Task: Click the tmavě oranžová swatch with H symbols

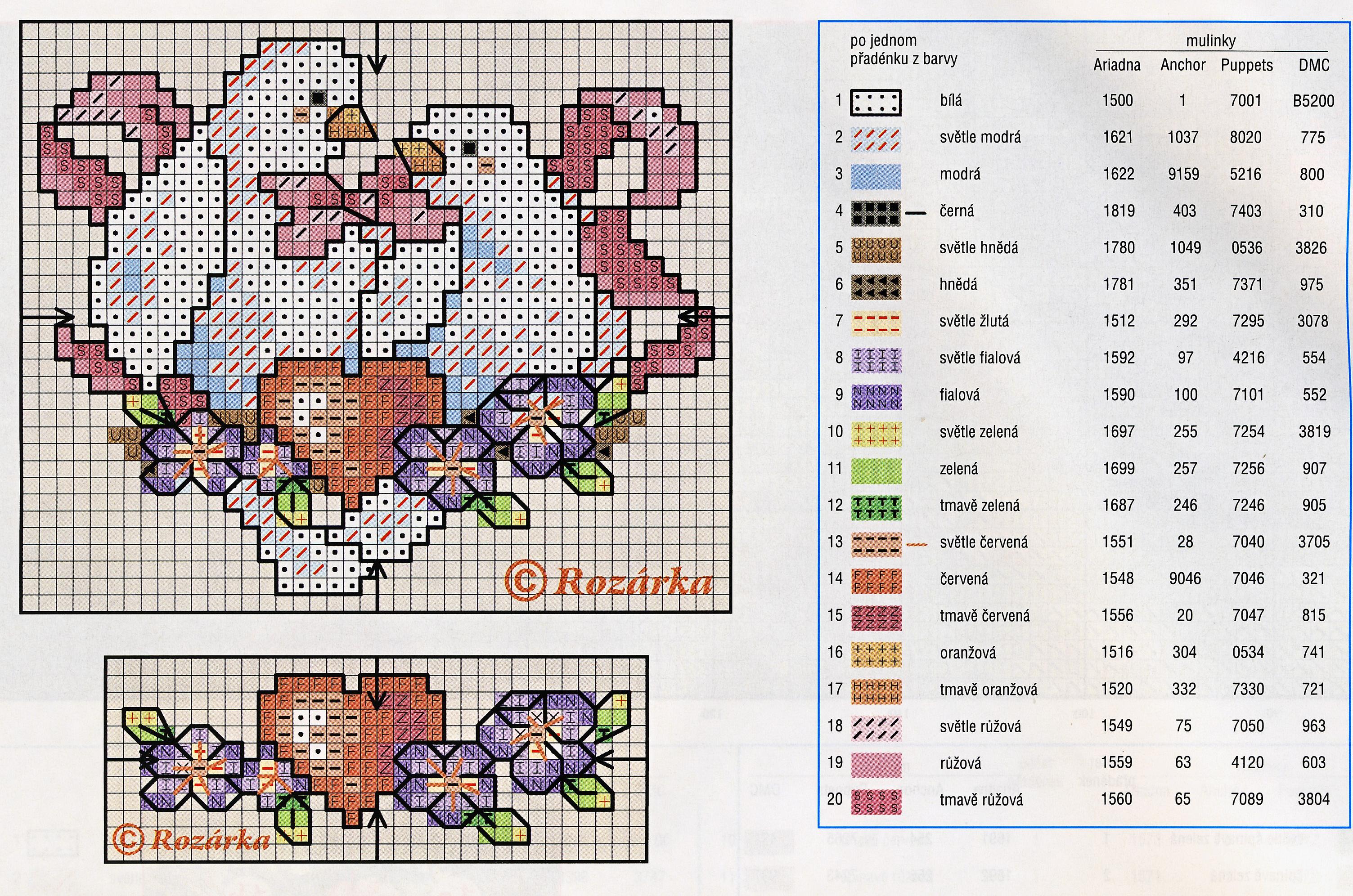Action: (x=876, y=691)
